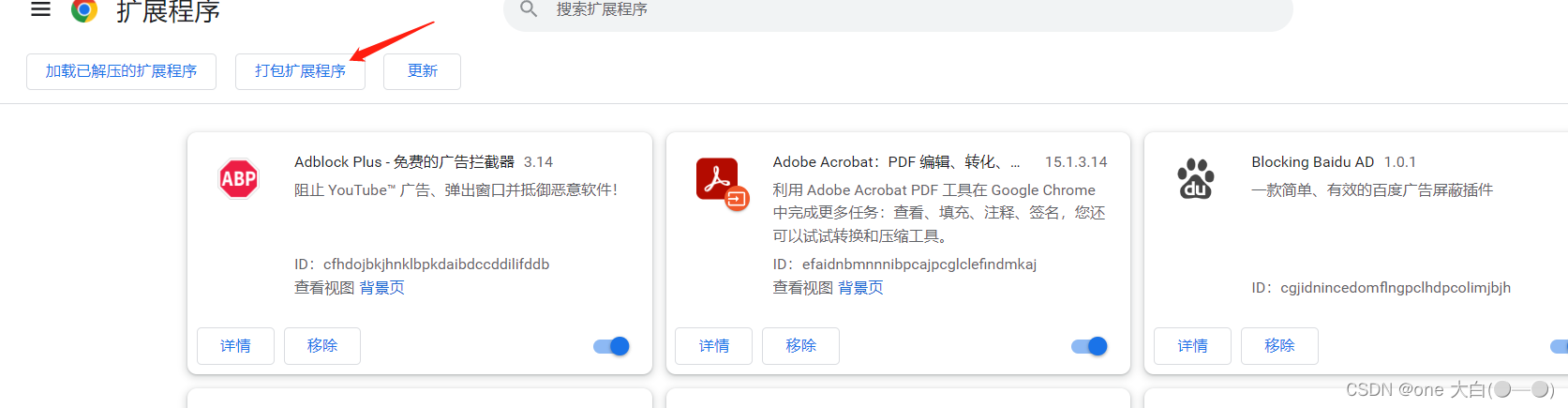Click the Blocking Baidu AD name
This screenshot has height=408, width=1568.
(1312, 162)
